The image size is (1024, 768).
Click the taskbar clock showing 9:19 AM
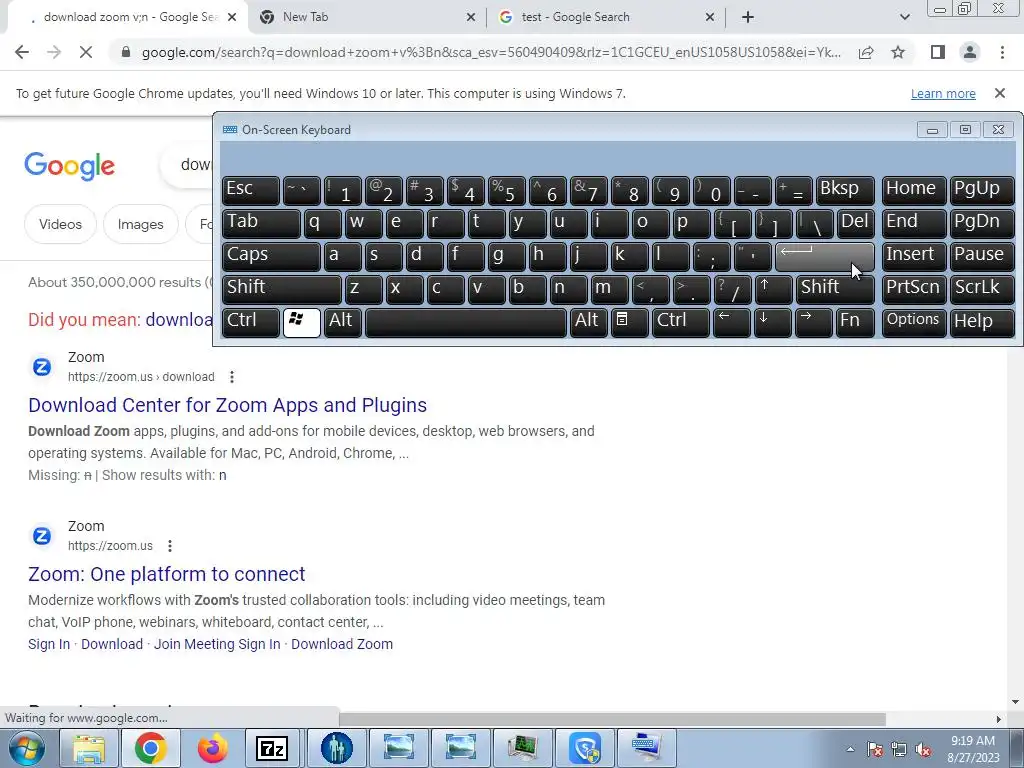coord(973,749)
